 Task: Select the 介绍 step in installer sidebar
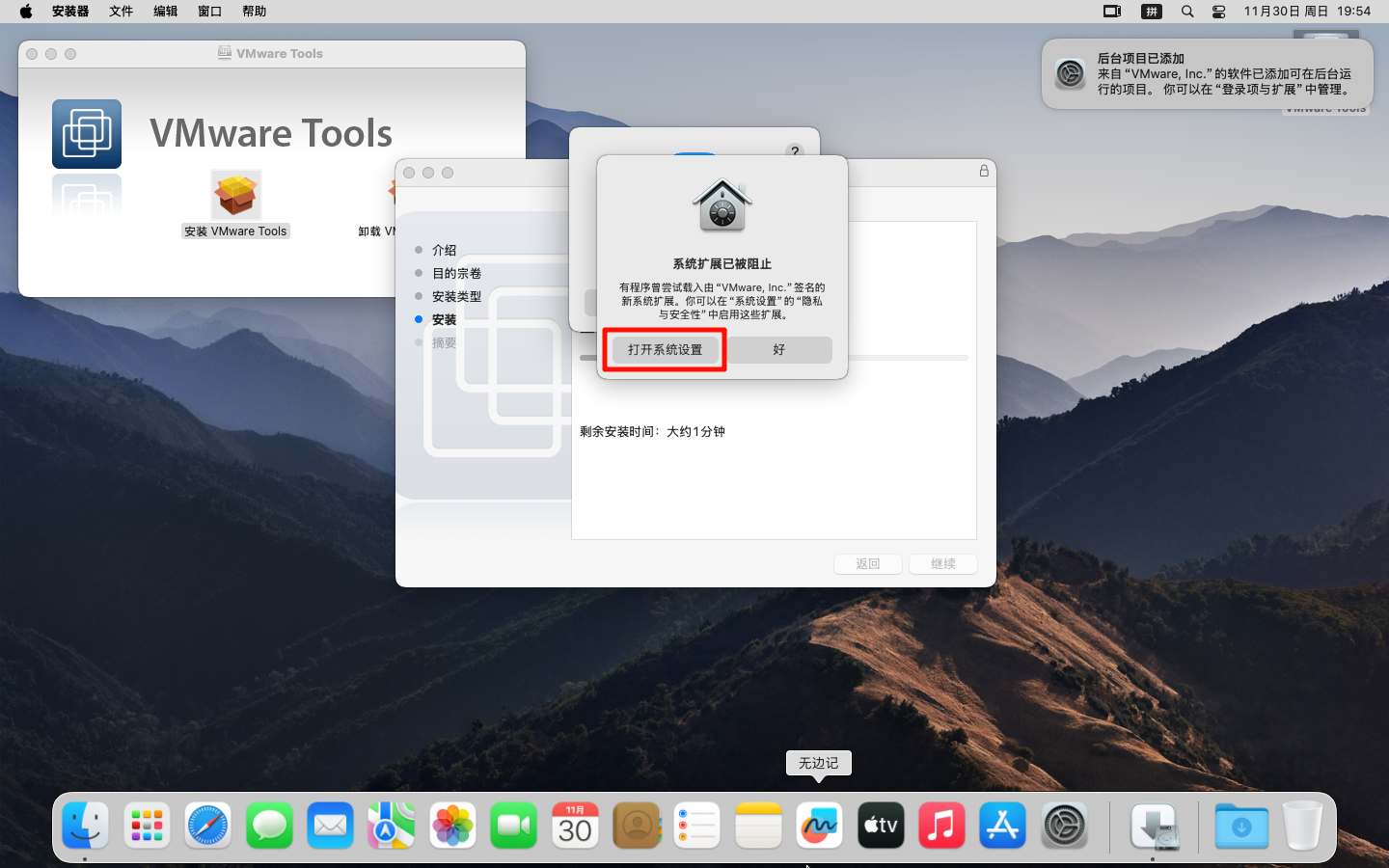(x=444, y=250)
